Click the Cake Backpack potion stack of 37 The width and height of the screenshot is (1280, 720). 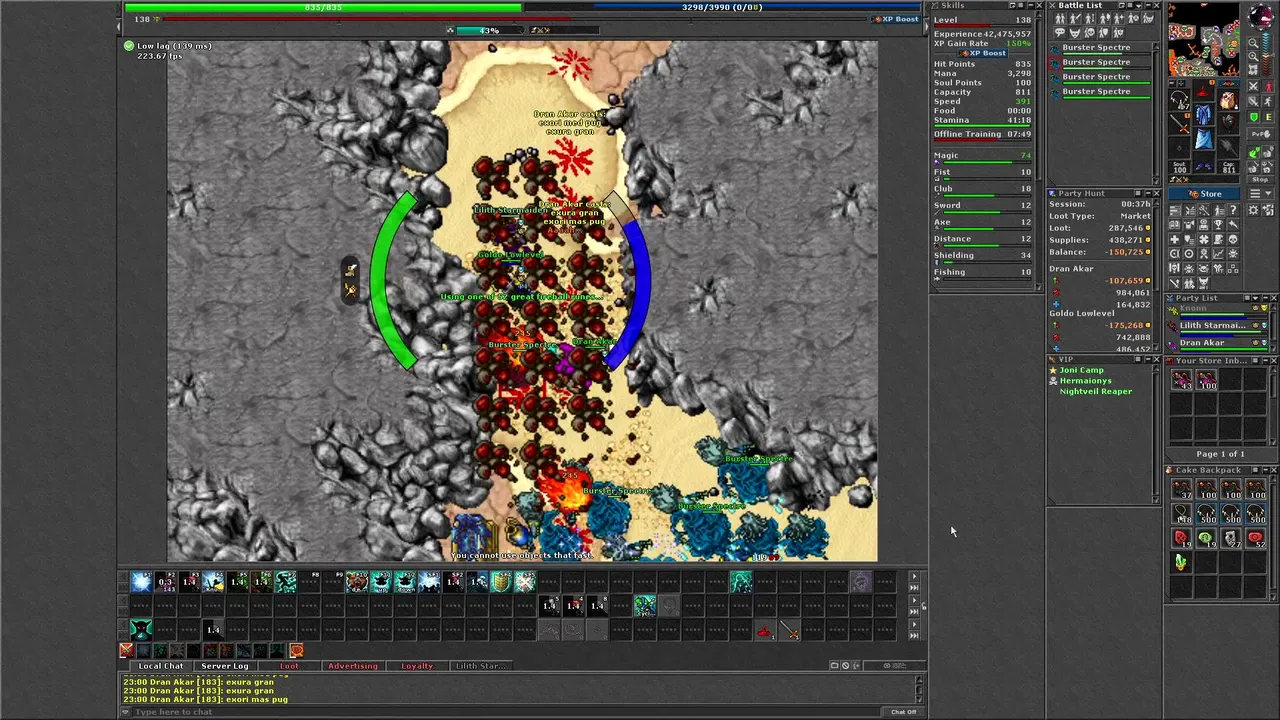click(x=1182, y=489)
